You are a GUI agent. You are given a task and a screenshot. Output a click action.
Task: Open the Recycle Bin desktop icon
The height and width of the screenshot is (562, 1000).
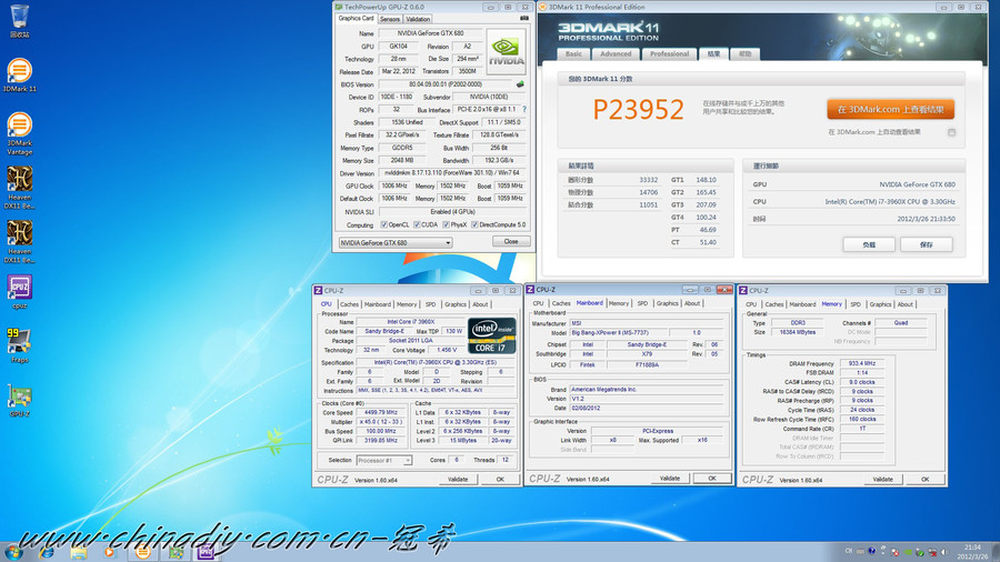(x=19, y=21)
